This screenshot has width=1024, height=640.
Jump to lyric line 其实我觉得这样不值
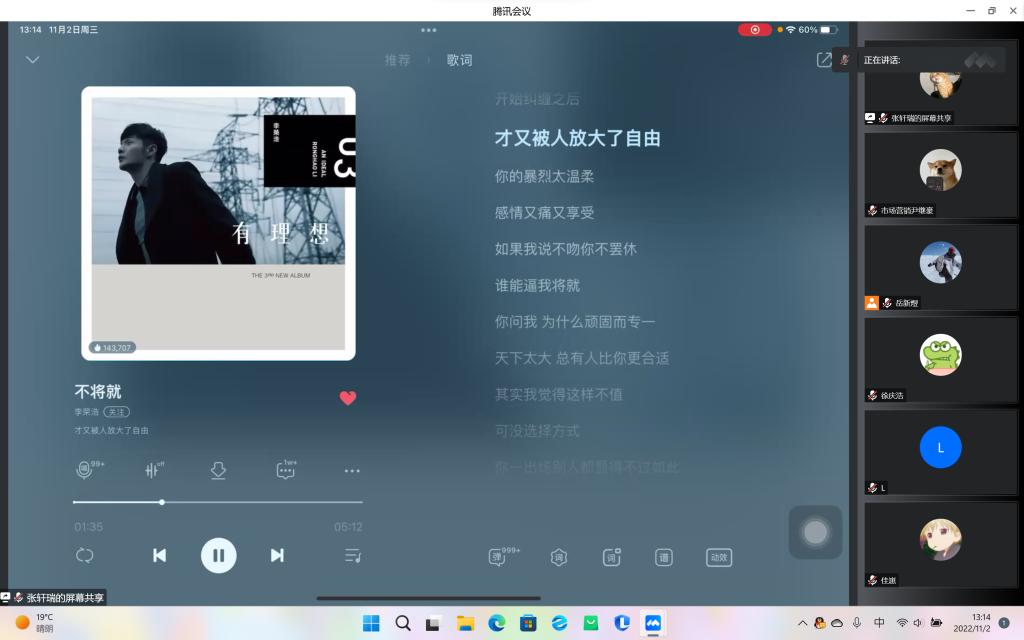558,395
